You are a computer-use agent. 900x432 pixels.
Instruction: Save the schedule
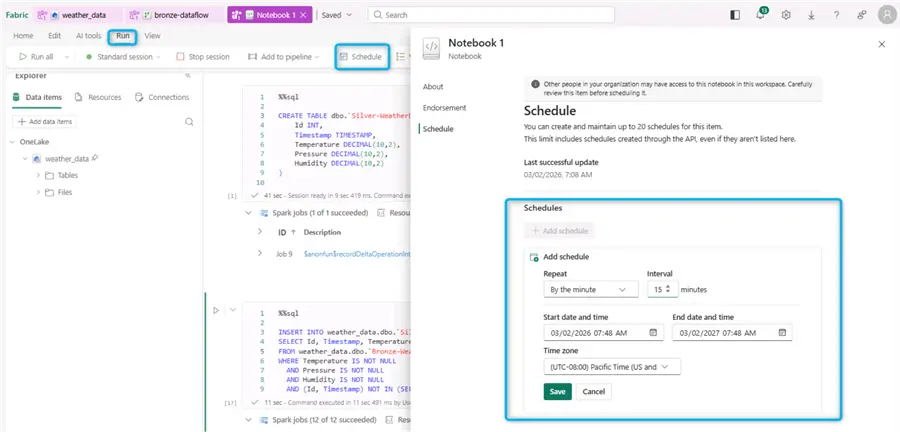click(557, 392)
